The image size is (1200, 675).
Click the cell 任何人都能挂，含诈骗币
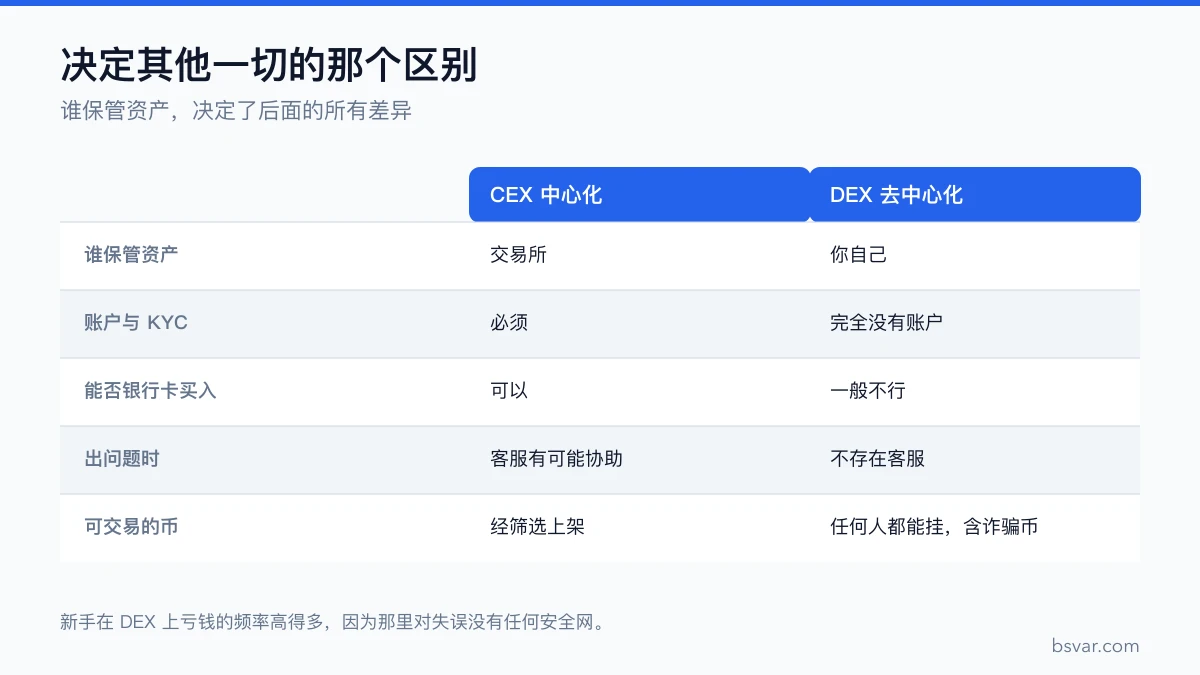(x=934, y=527)
